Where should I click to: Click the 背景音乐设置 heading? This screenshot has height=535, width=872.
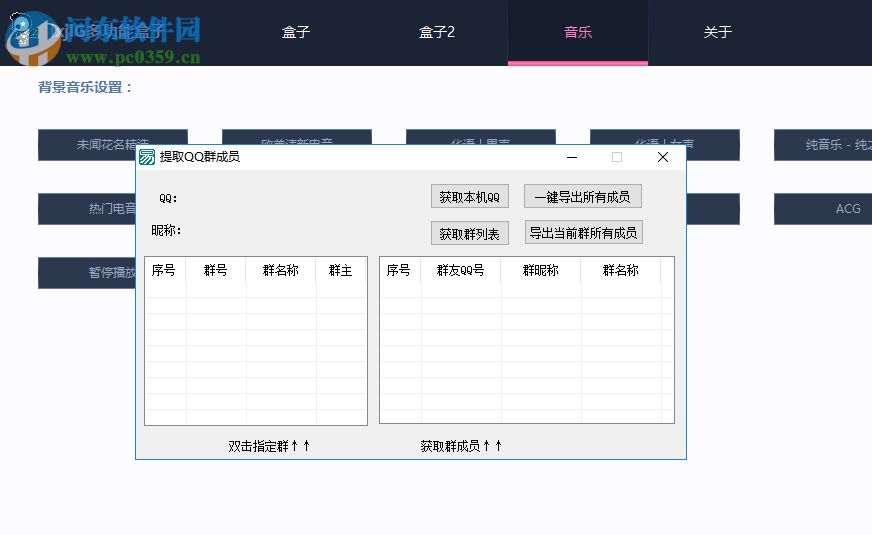[86, 87]
